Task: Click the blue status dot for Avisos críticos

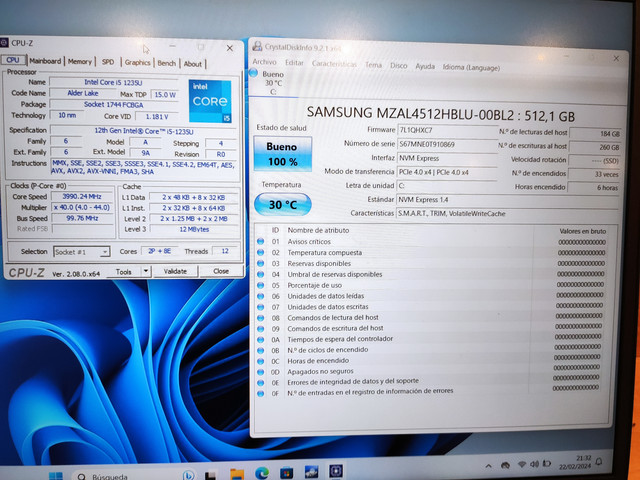Action: [x=260, y=241]
